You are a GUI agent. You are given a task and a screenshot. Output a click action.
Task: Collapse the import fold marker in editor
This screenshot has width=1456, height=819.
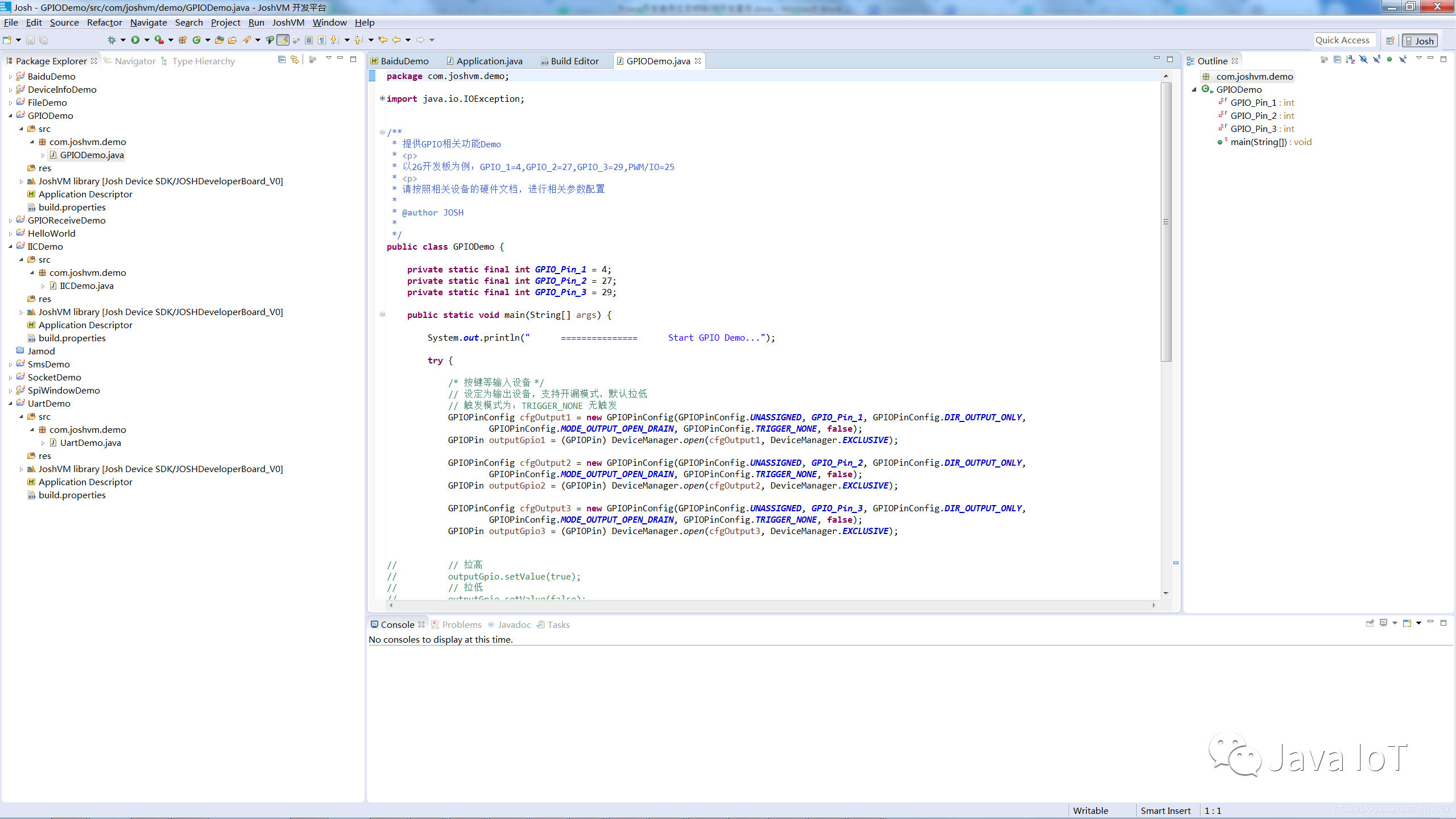pyautogui.click(x=382, y=98)
